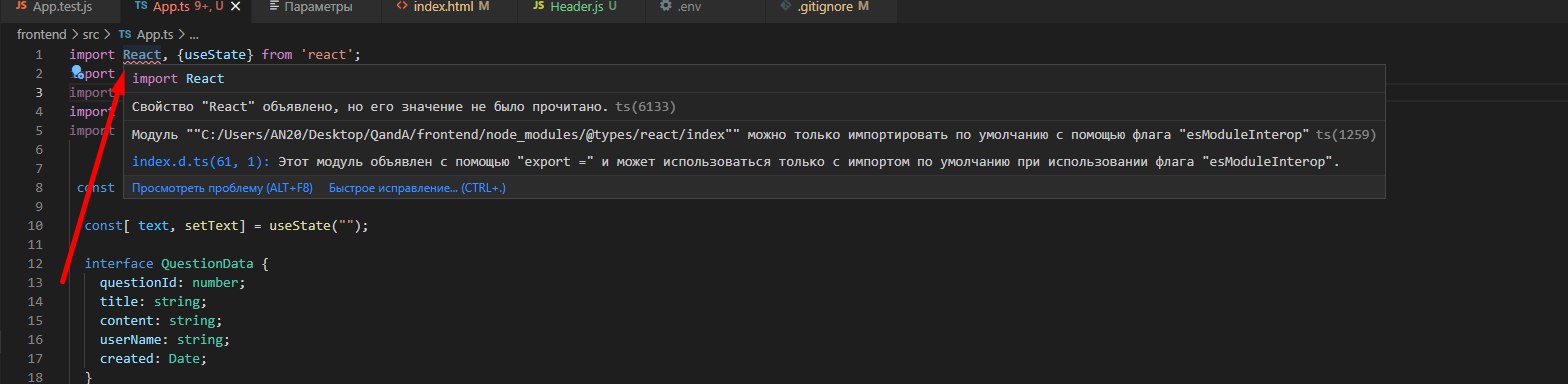Image resolution: width=1568 pixels, height=384 pixels.
Task: Click line number 17 in the gutter
Action: coord(35,359)
